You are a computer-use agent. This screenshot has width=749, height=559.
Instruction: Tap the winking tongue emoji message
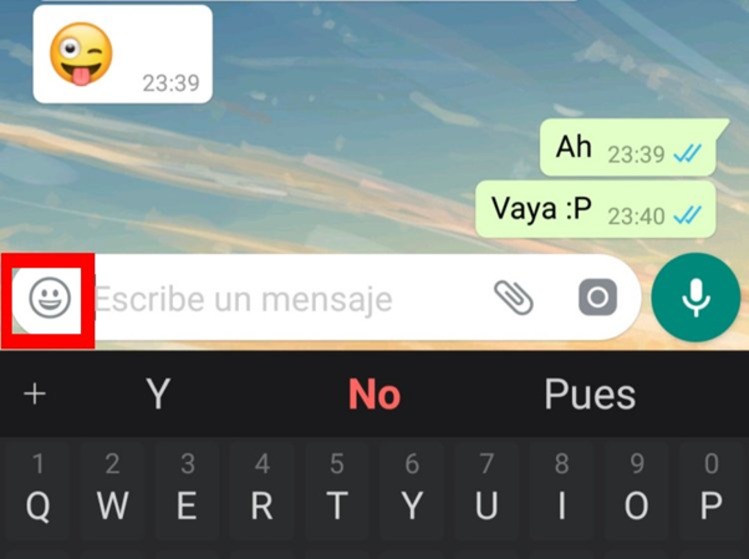pyautogui.click(x=123, y=54)
